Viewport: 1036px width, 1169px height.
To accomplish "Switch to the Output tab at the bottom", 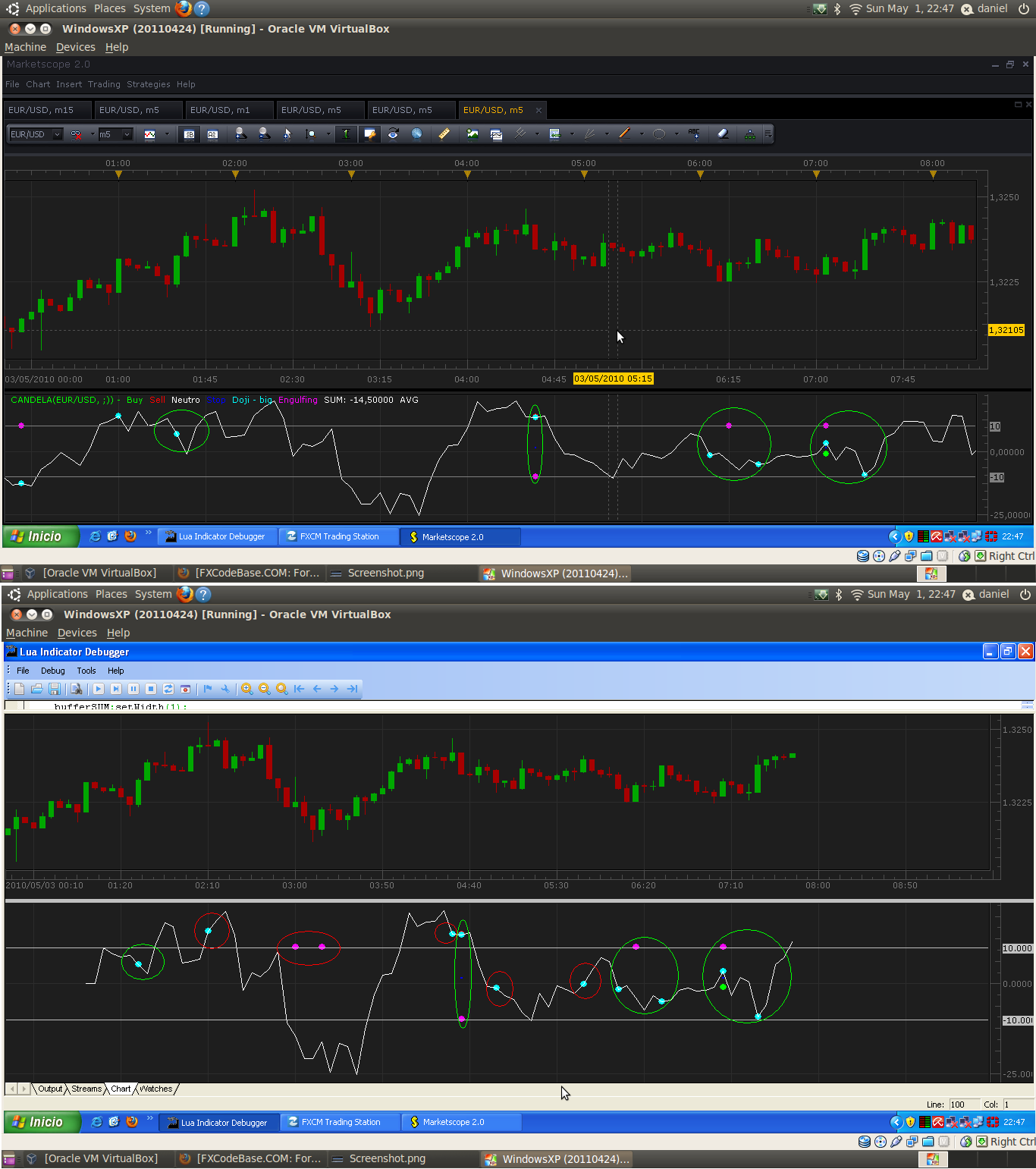I will pos(50,1089).
